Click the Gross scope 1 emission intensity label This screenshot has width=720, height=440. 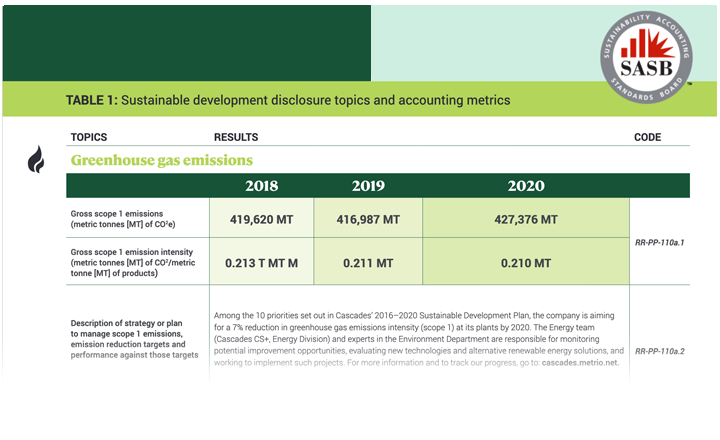(133, 262)
